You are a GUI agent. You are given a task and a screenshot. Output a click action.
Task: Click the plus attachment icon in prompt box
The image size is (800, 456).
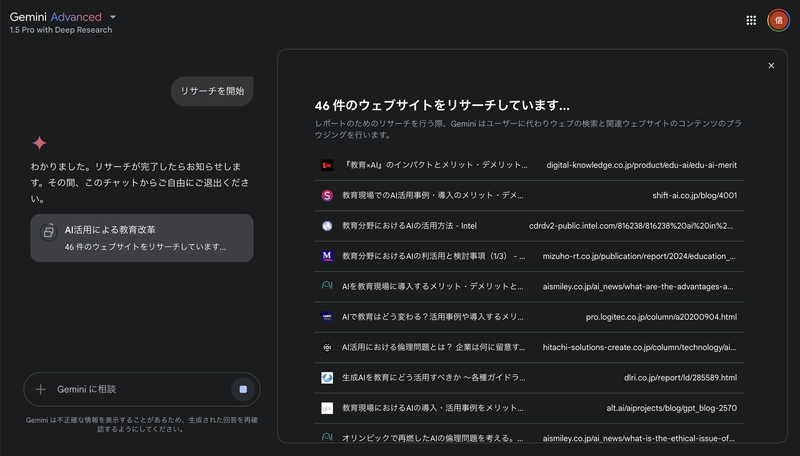point(40,389)
